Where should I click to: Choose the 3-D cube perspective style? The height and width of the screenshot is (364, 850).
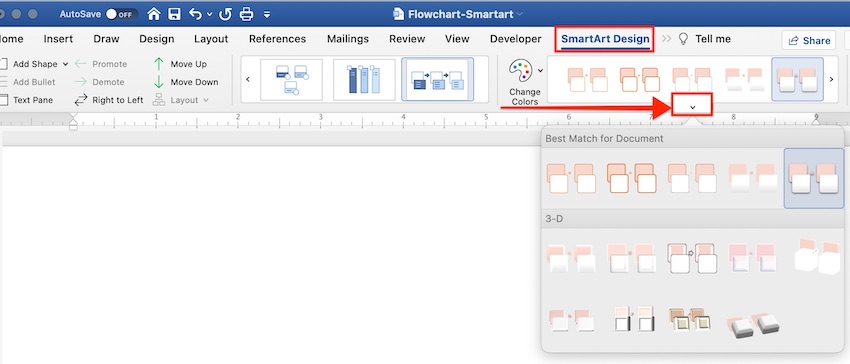click(x=817, y=256)
